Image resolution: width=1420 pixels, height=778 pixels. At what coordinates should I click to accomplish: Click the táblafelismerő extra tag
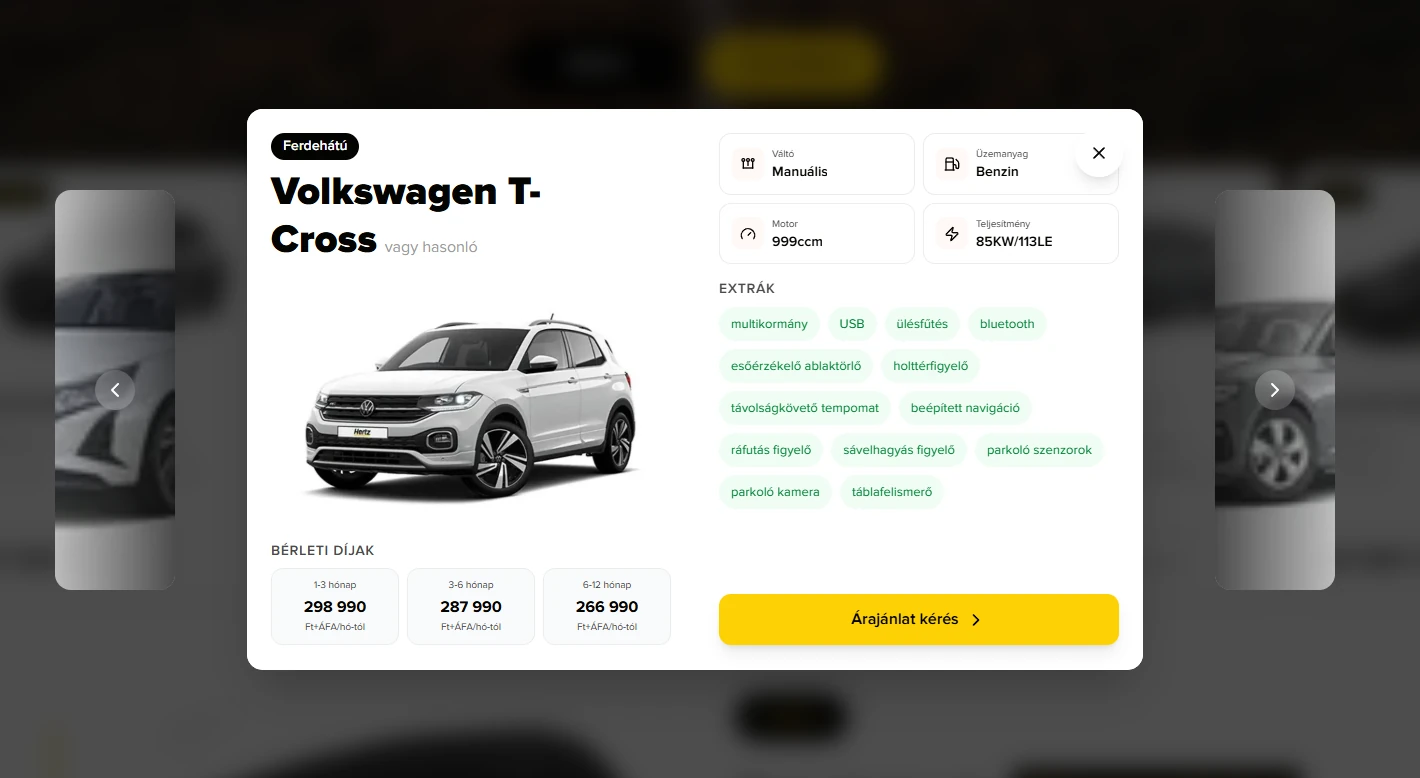pos(892,492)
